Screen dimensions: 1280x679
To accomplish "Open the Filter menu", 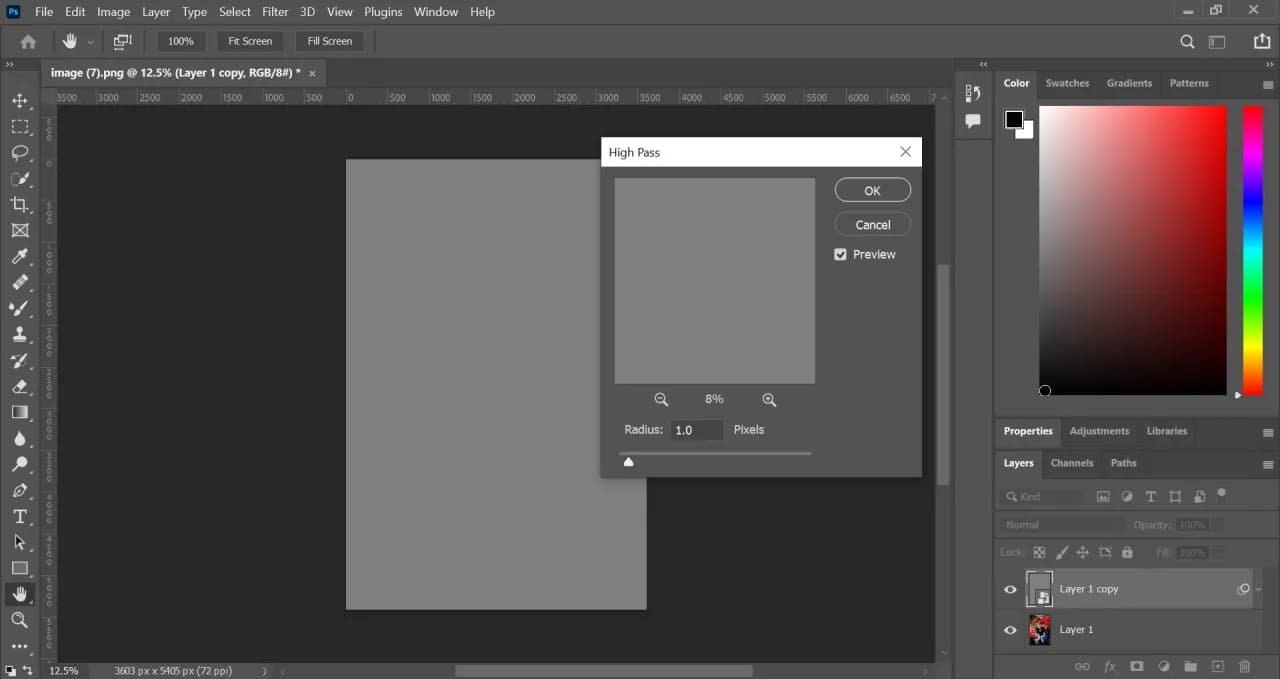I will click(275, 12).
